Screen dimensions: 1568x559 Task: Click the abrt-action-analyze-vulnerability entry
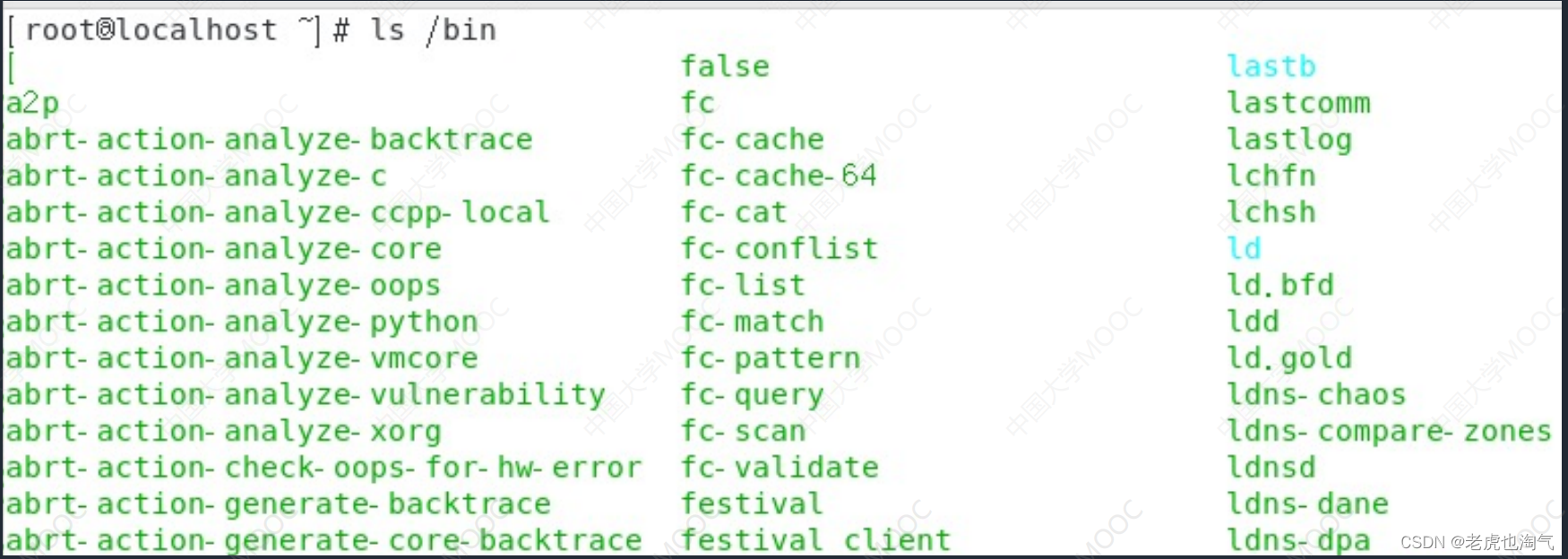click(306, 395)
